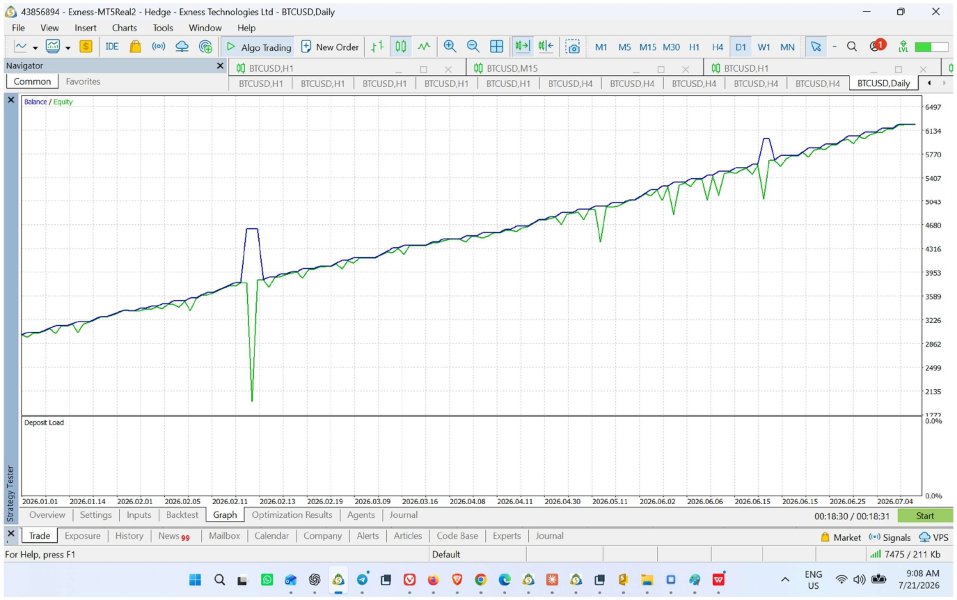Screen dimensions: 957x600
Task: Open the chart type line icon
Action: coord(21,46)
